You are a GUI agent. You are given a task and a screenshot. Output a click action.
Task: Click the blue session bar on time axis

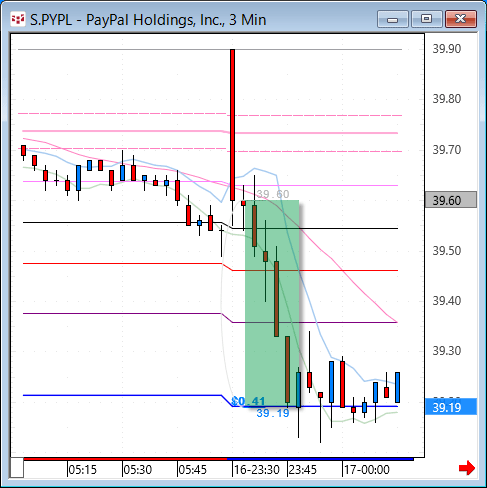(320, 459)
